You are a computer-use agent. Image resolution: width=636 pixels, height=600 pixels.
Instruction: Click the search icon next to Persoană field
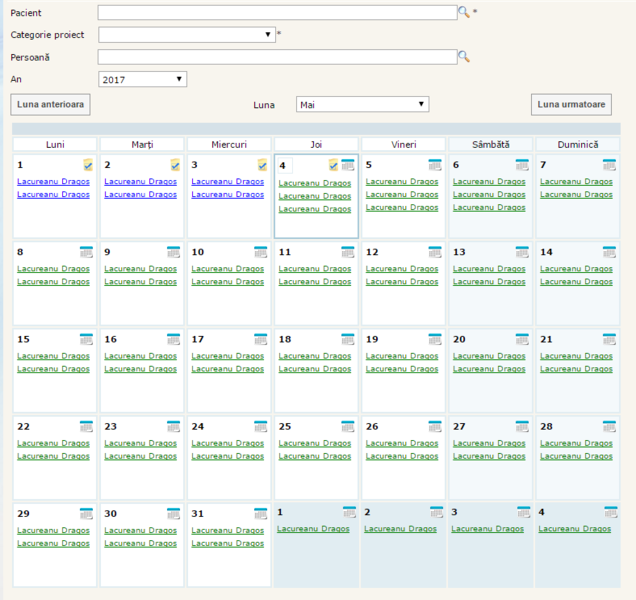pyautogui.click(x=463, y=57)
